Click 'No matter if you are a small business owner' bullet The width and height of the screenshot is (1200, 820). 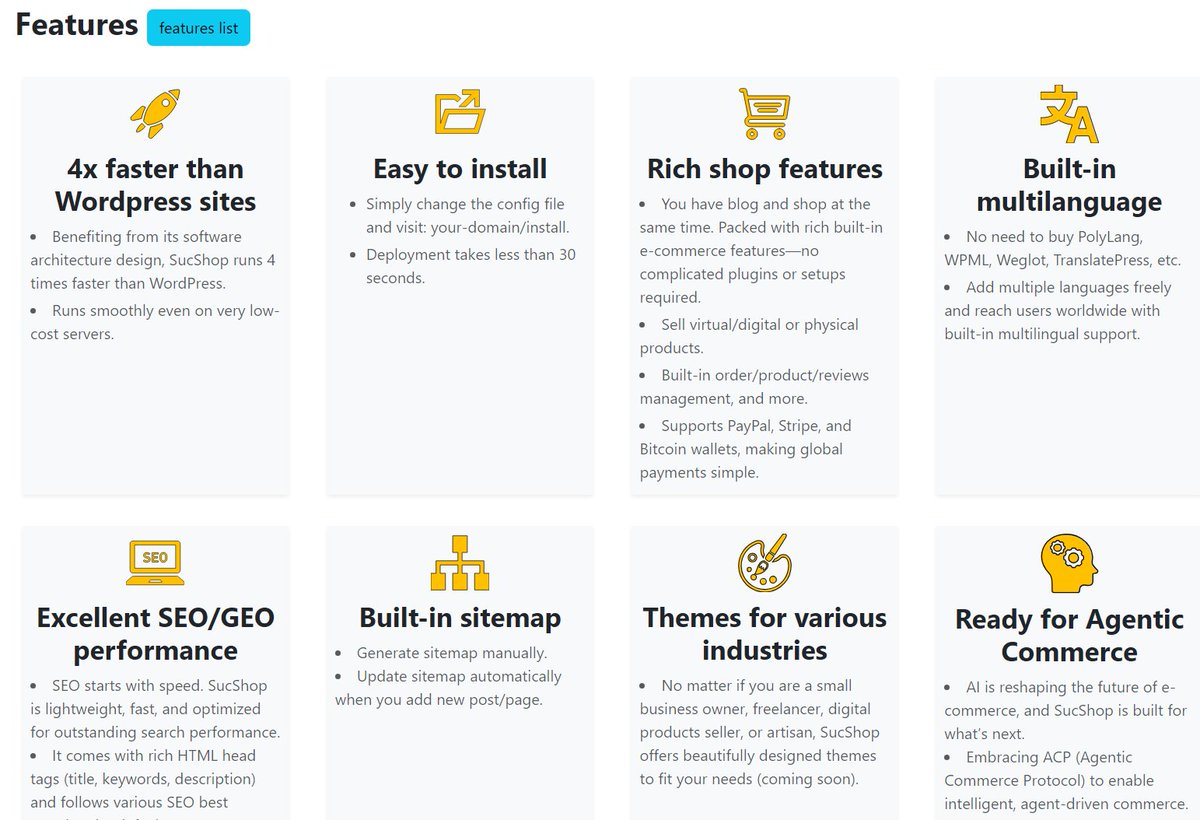pos(759,733)
